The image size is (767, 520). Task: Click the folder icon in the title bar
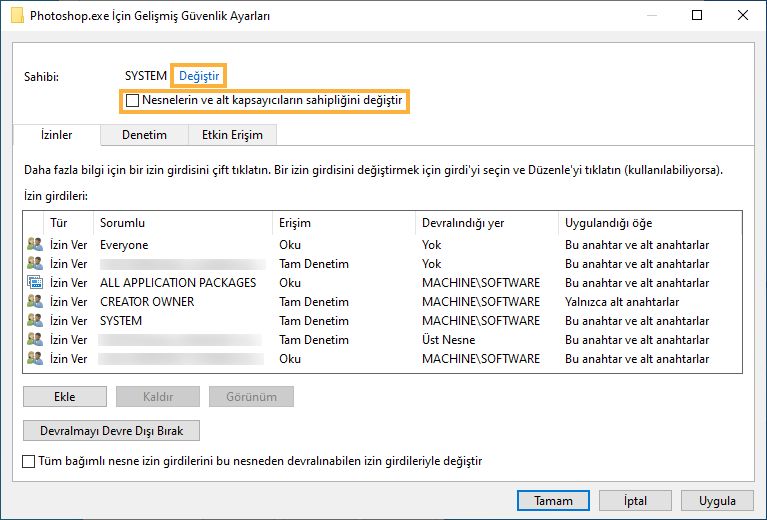coord(17,15)
